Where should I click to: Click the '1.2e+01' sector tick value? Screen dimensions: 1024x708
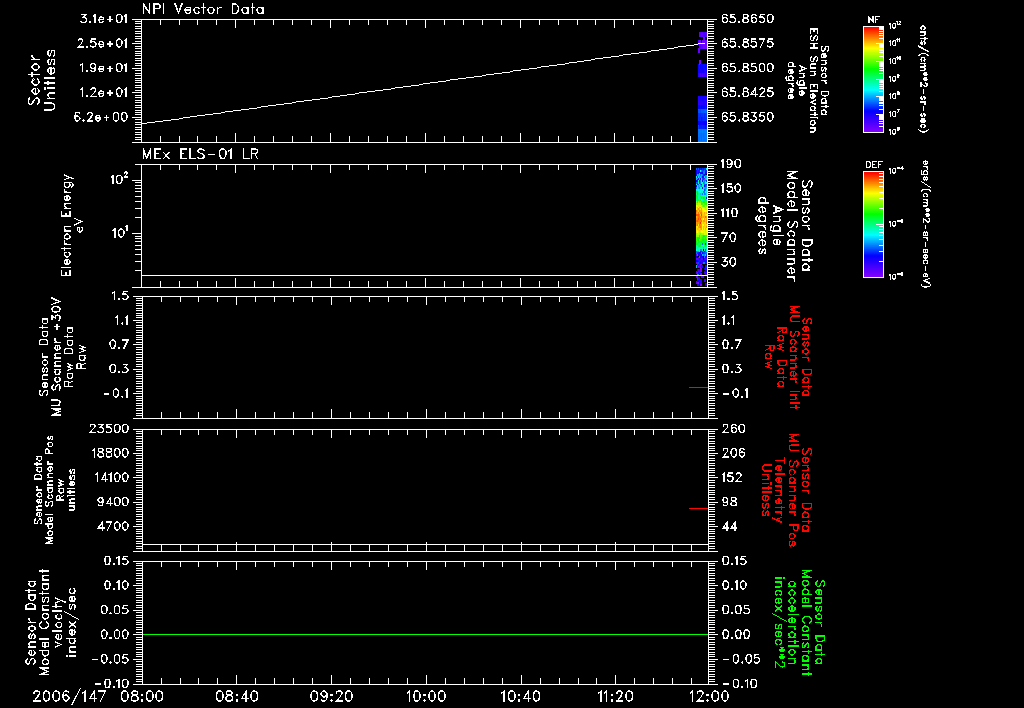(104, 93)
